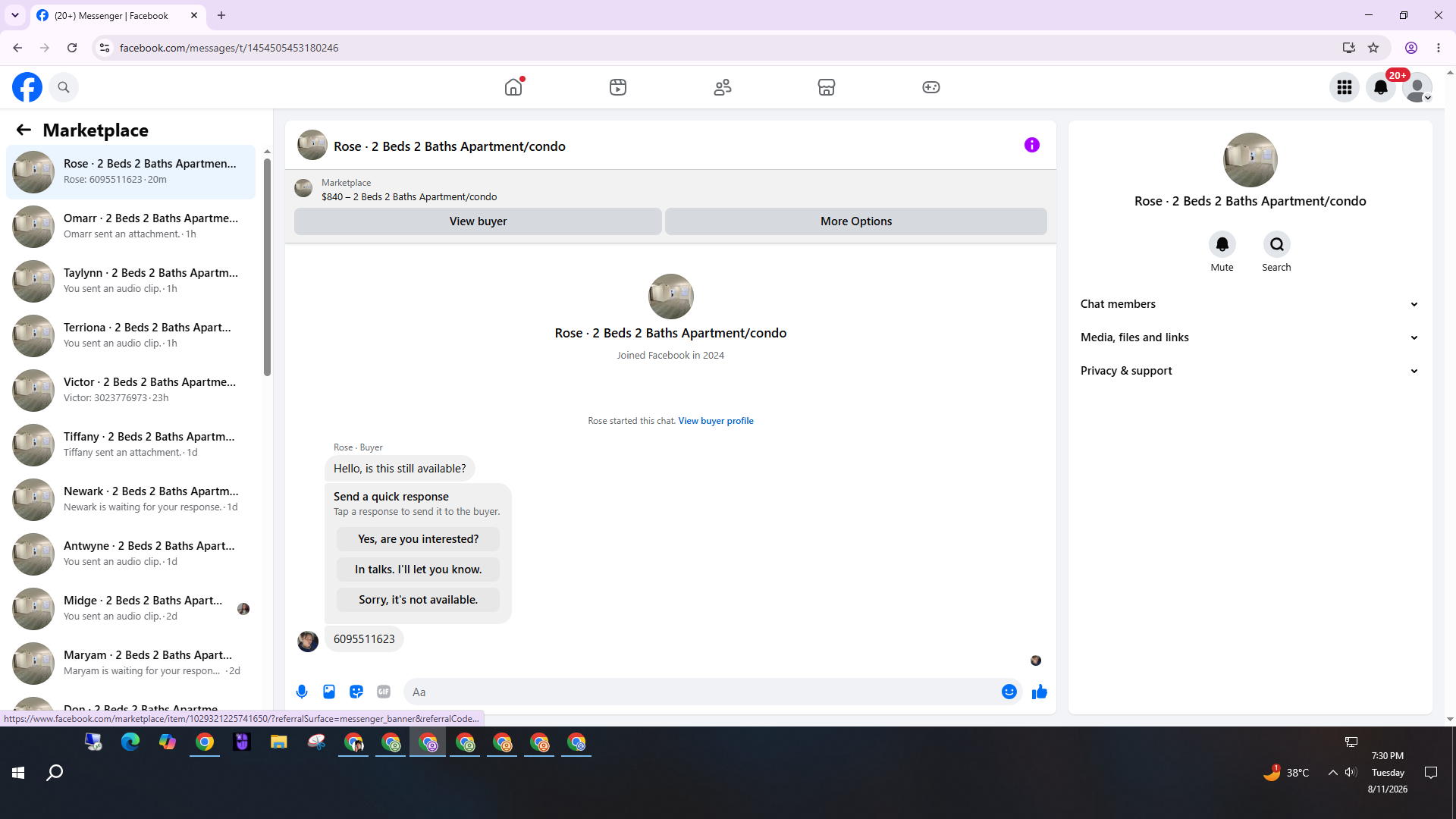Open the Gaming controller icon
This screenshot has height=819, width=1456.
click(931, 87)
